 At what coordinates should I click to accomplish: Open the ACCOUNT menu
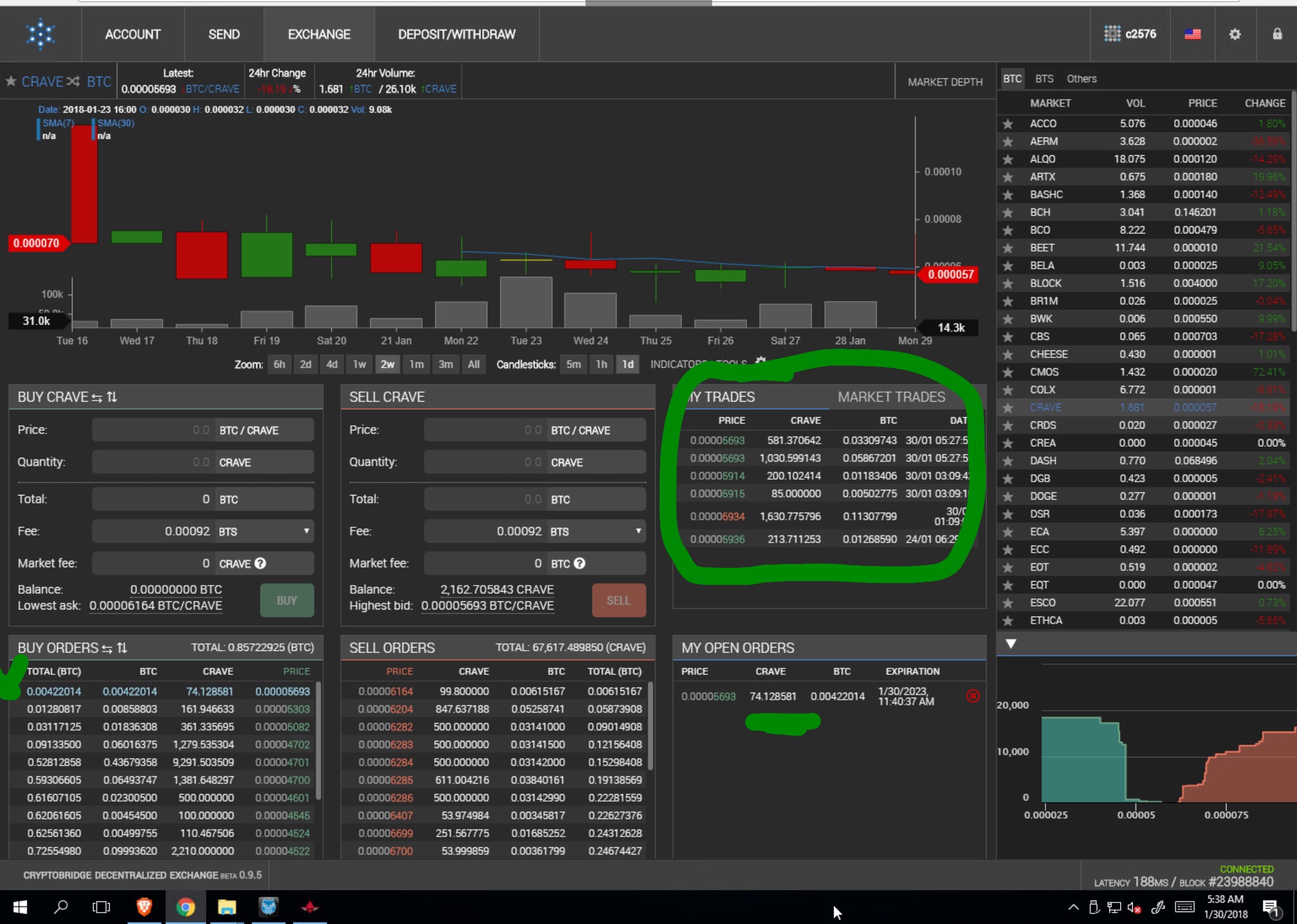(x=132, y=34)
